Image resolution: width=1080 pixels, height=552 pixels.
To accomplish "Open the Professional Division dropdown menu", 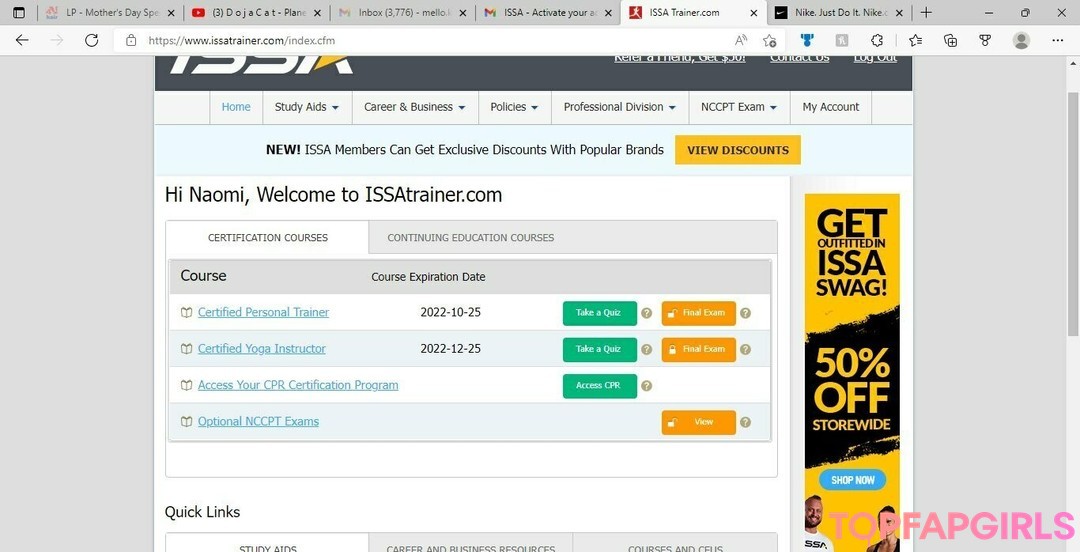I will (x=619, y=107).
